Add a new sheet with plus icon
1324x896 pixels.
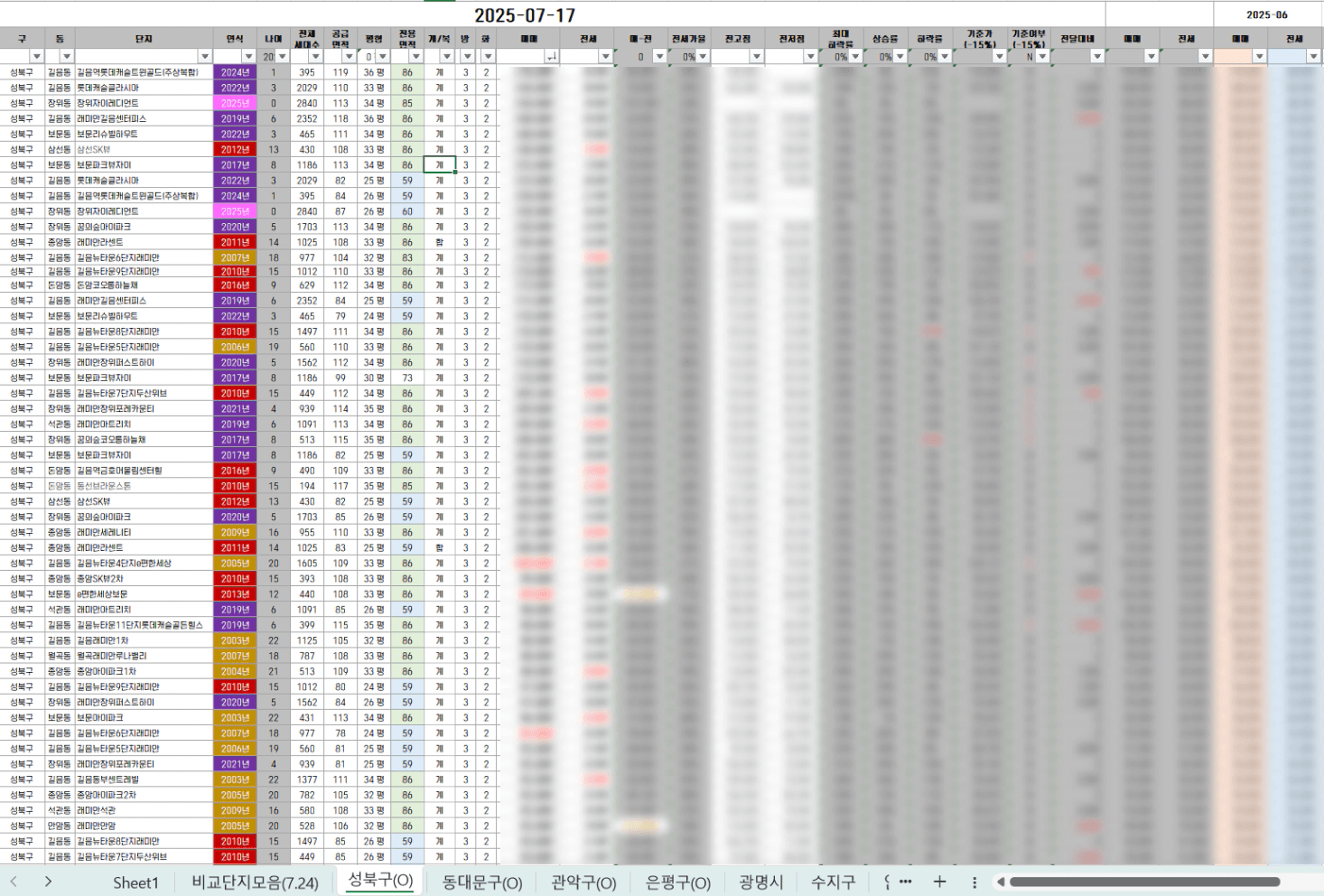tap(939, 882)
